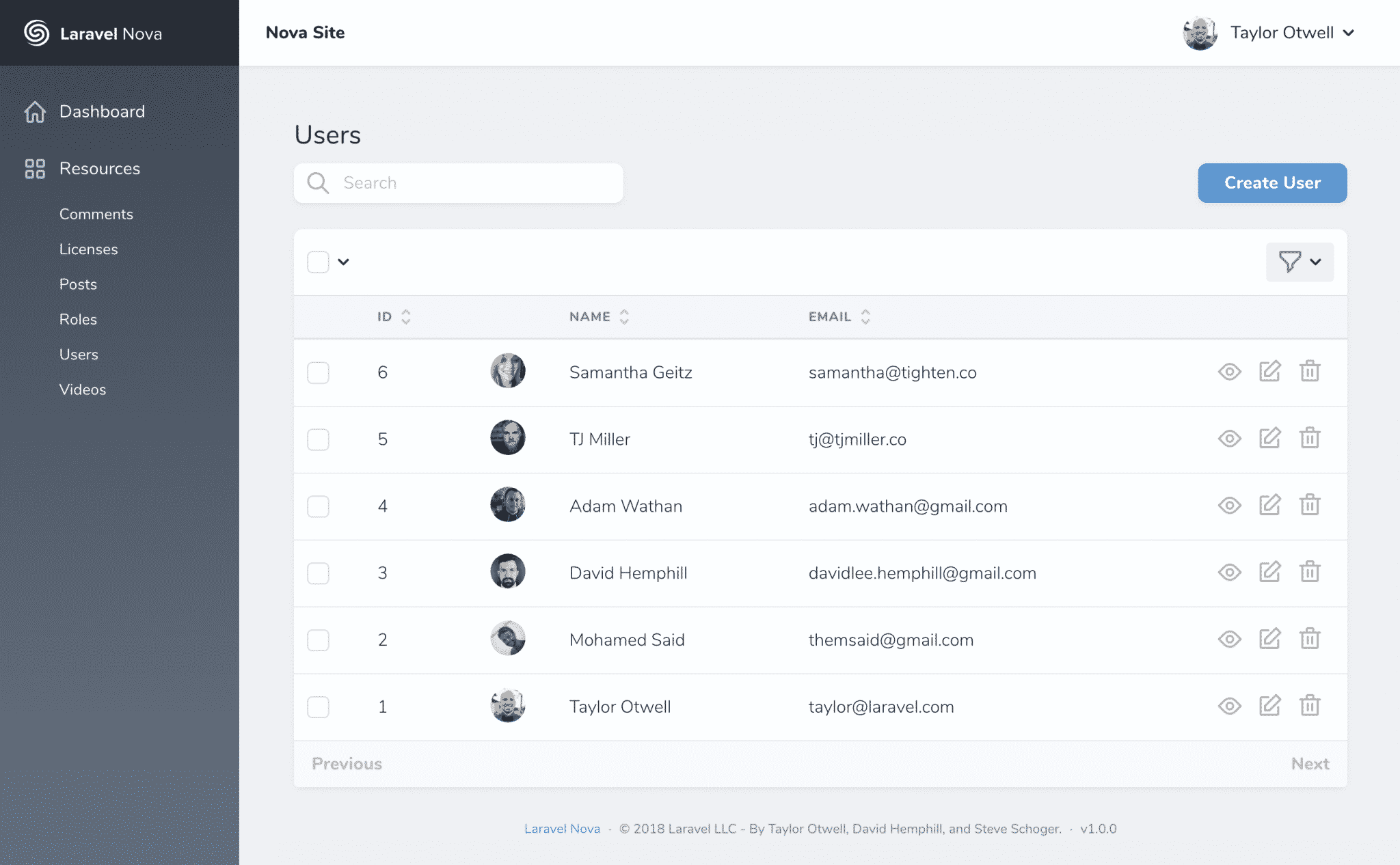This screenshot has height=865, width=1400.
Task: Check the box for Taylor Otwell row
Action: (x=318, y=707)
